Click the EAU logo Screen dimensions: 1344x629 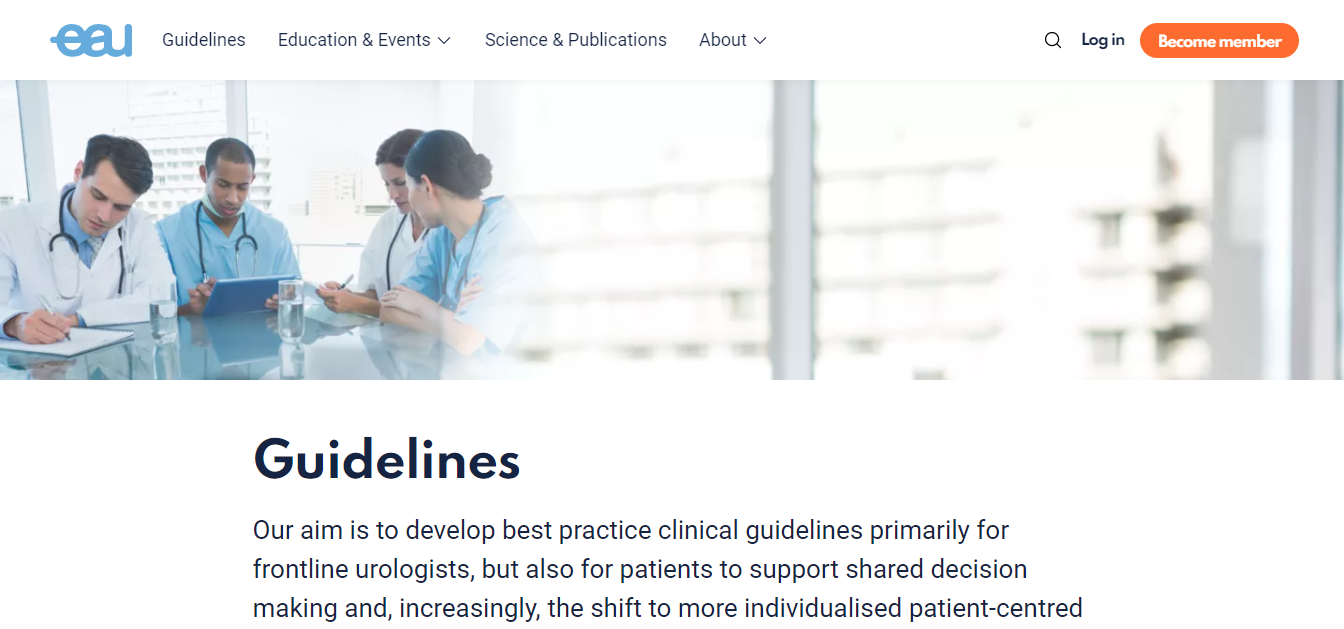[91, 40]
